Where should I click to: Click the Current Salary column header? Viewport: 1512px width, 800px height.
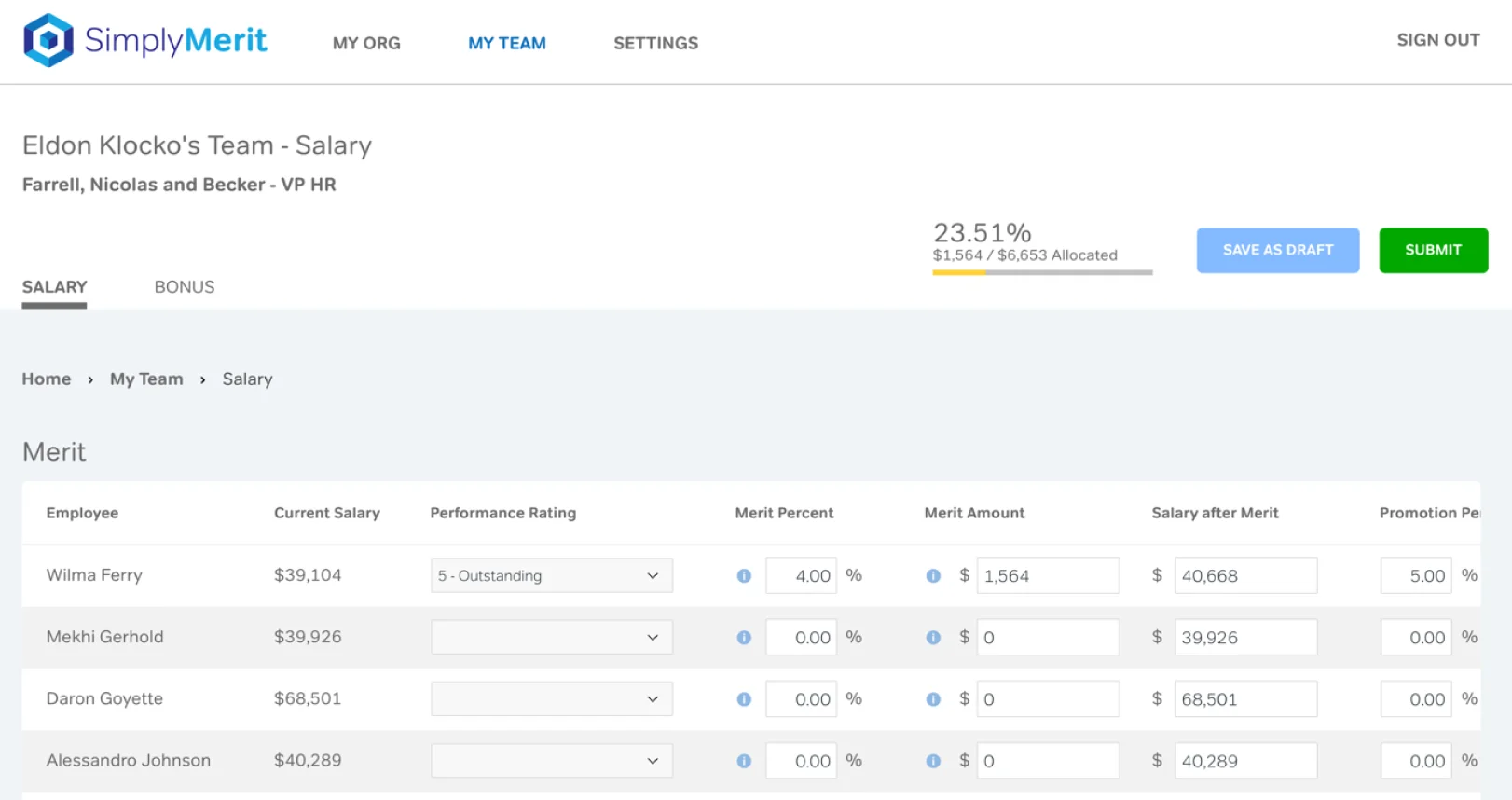(326, 513)
